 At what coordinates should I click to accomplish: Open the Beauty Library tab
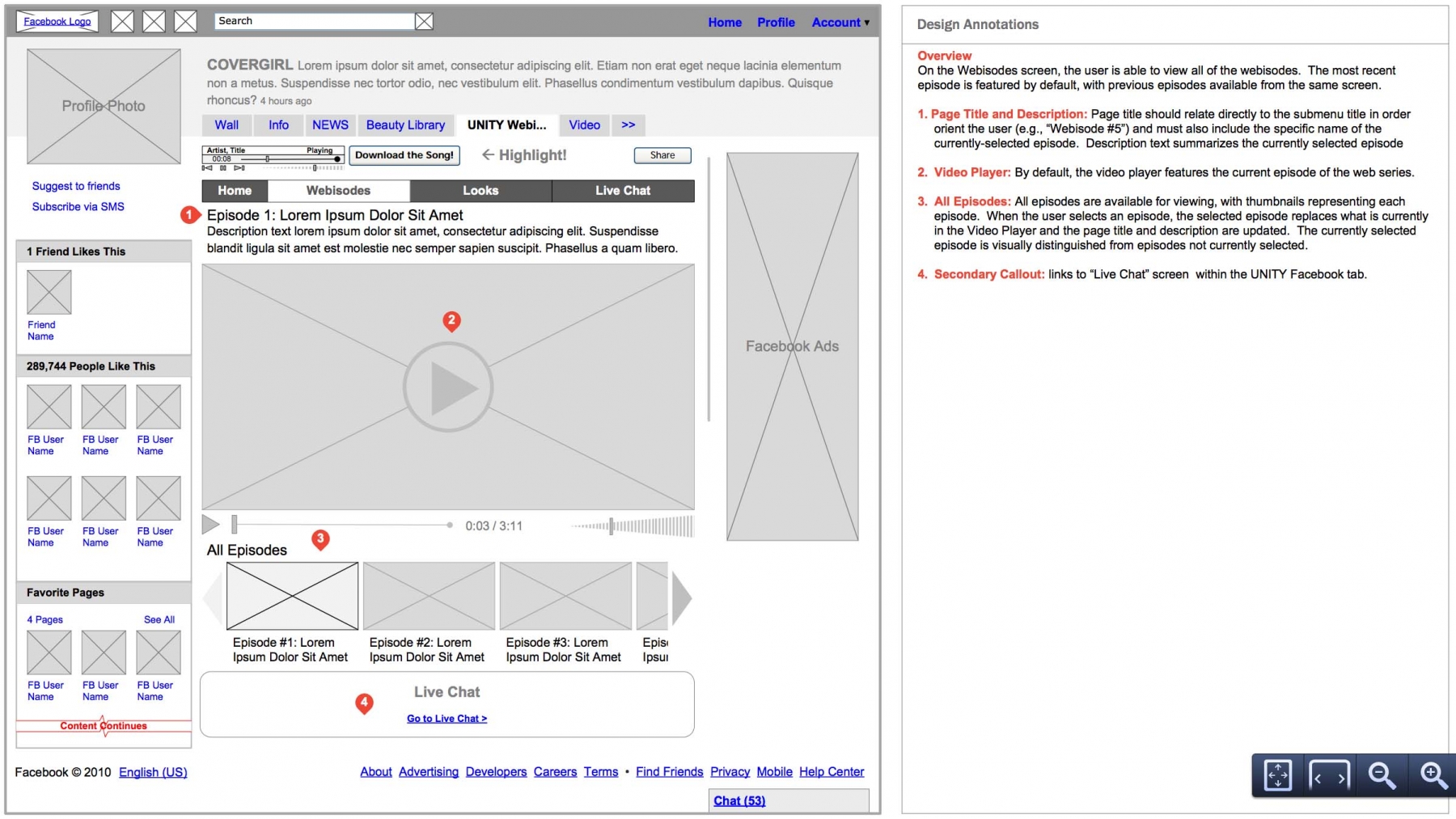click(x=405, y=125)
